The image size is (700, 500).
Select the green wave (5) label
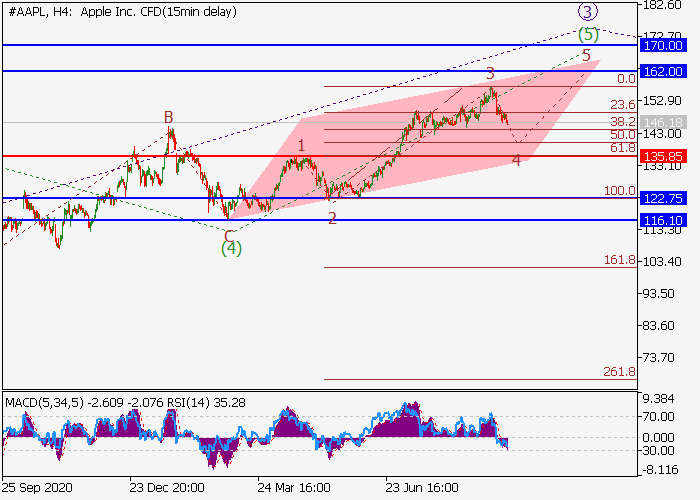tap(588, 34)
